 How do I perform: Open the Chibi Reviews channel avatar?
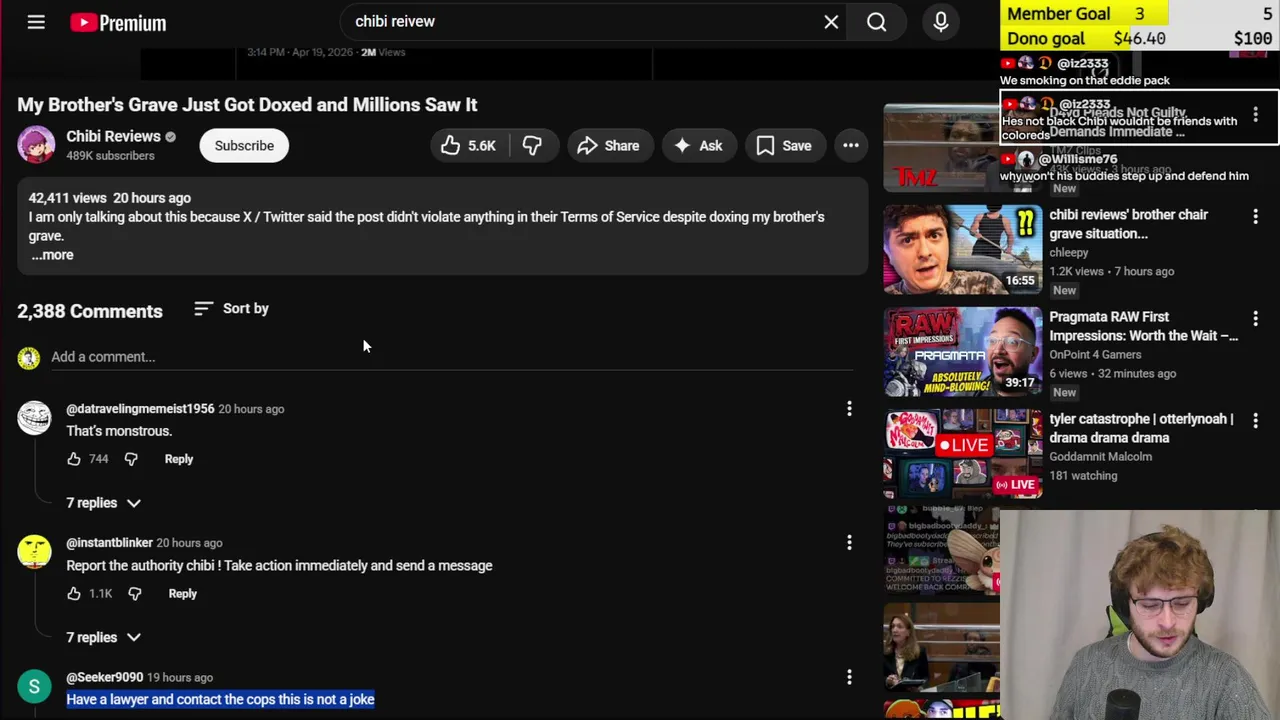[x=36, y=145]
